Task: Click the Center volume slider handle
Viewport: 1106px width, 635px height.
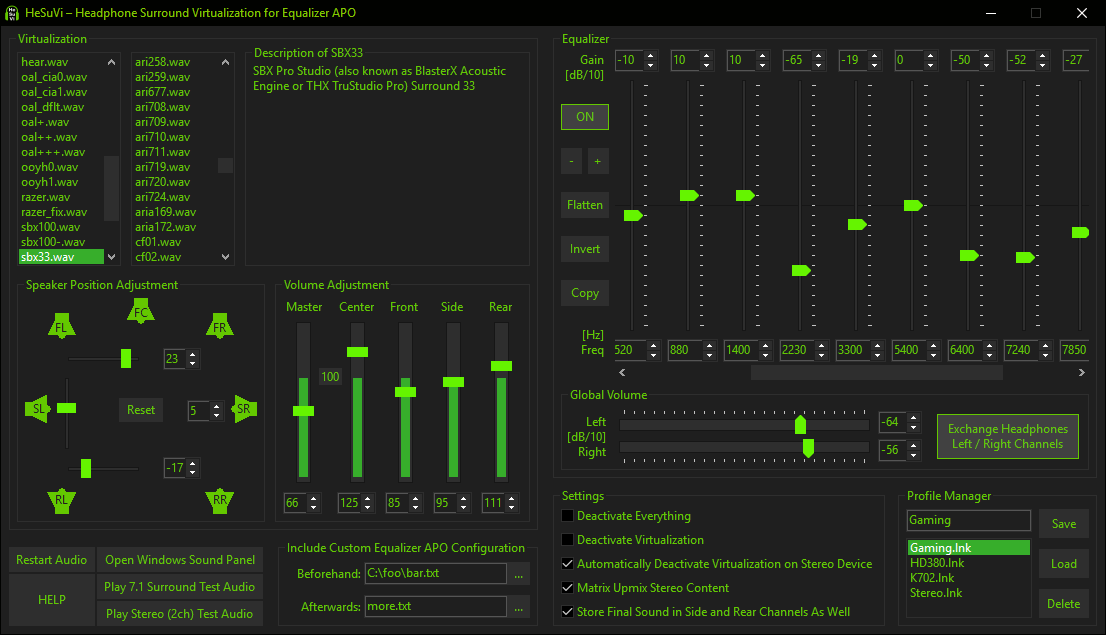Action: coord(358,351)
